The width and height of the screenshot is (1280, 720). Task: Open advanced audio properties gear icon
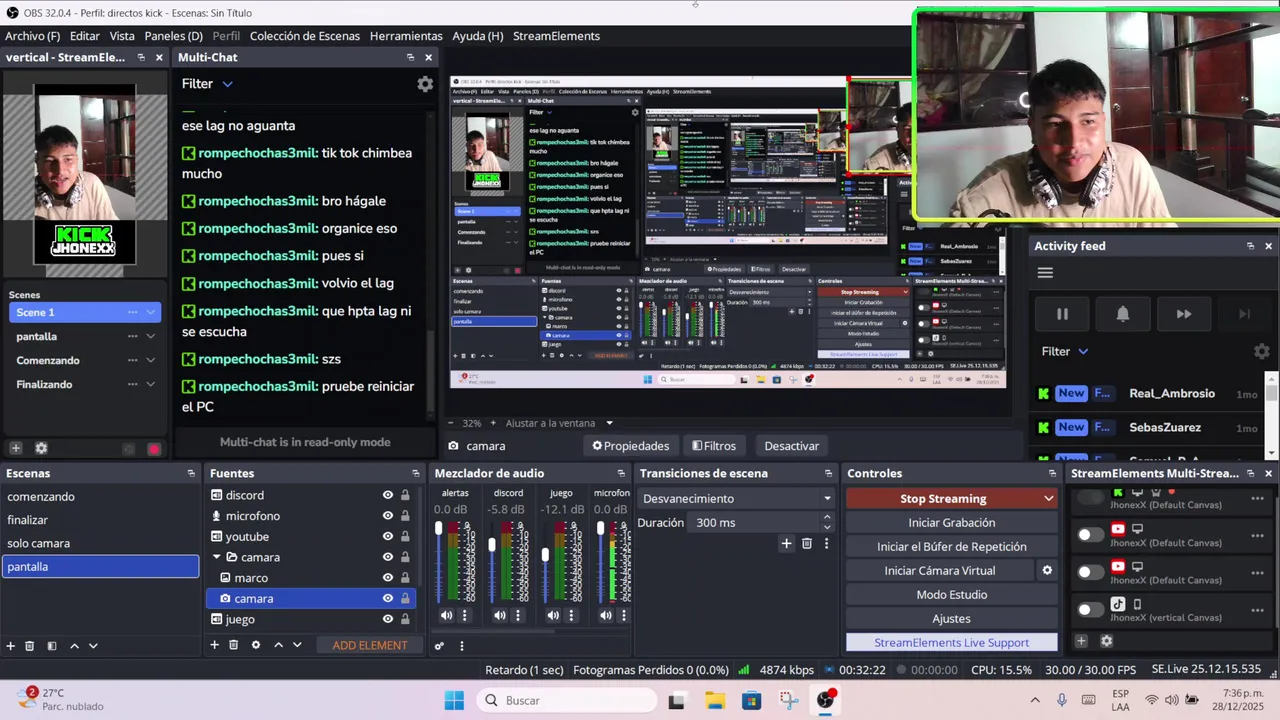[439, 646]
